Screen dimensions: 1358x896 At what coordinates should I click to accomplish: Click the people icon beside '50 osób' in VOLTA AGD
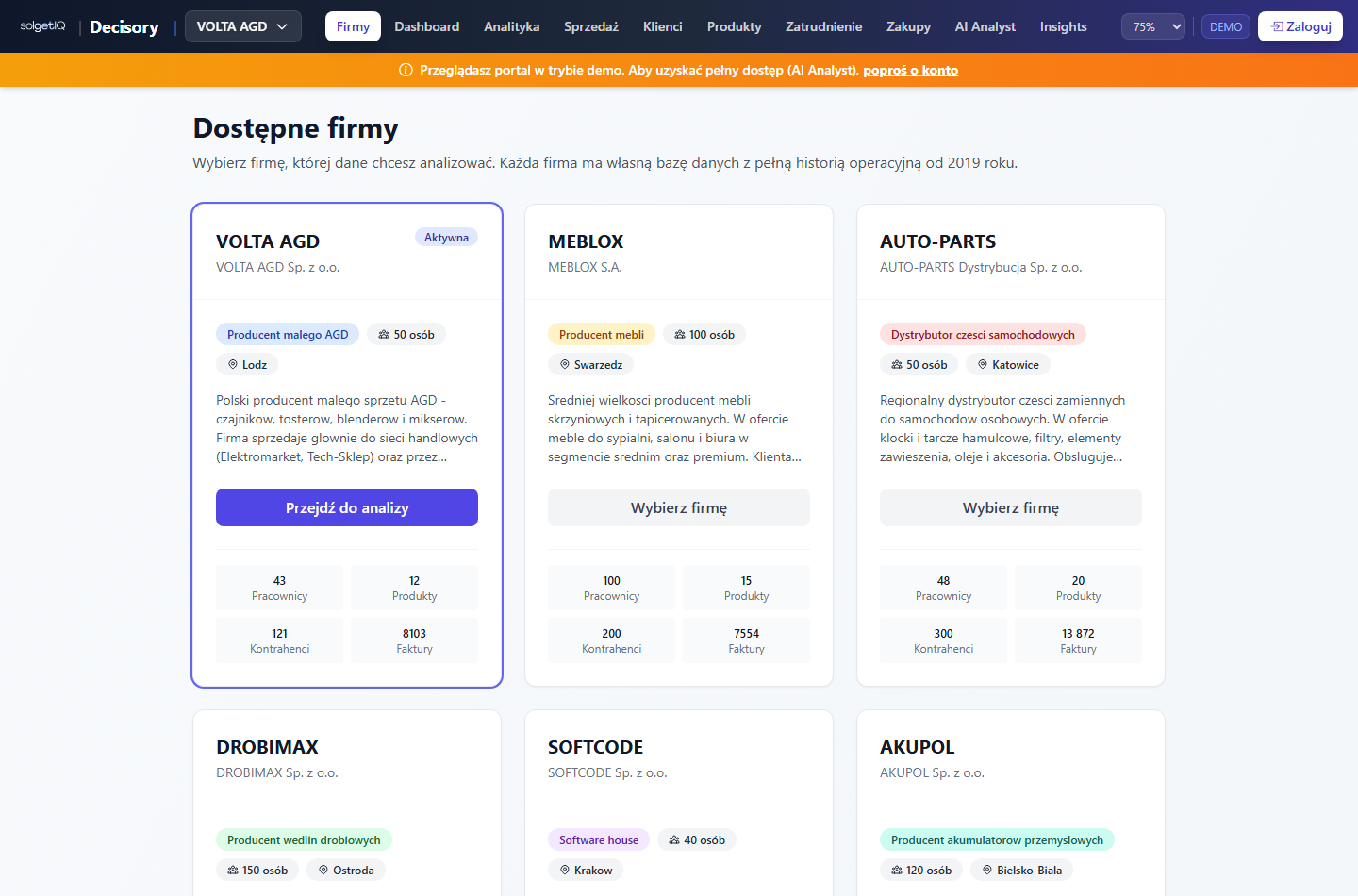384,335
